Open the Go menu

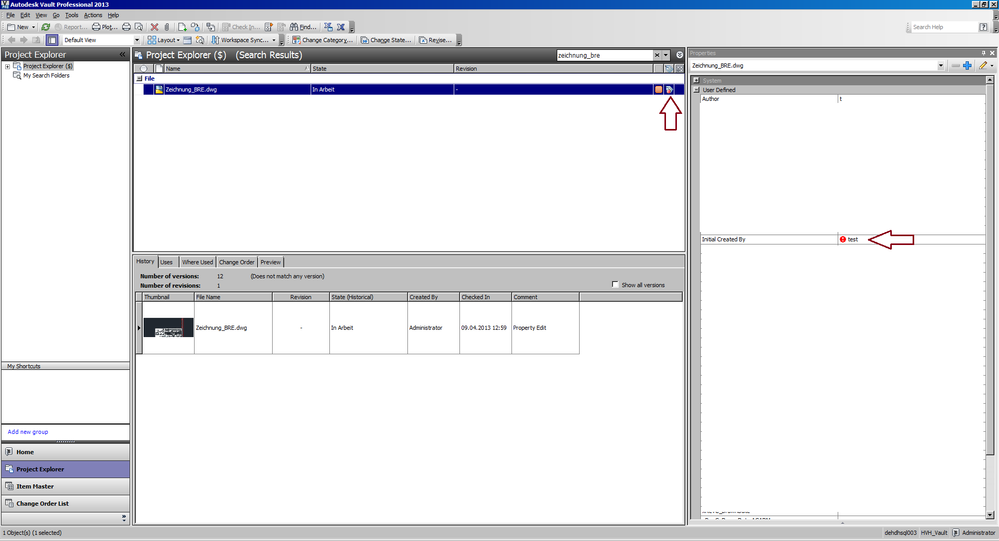tap(56, 15)
